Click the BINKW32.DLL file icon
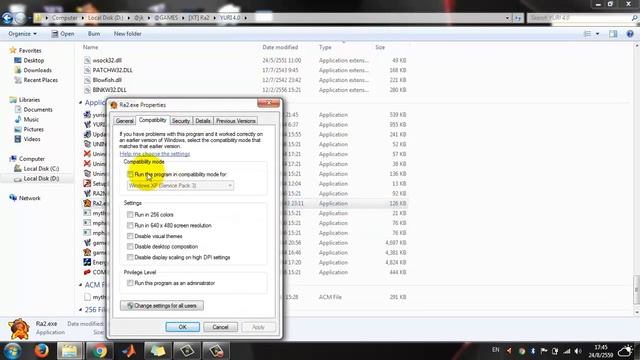The image size is (640, 360). click(87, 90)
